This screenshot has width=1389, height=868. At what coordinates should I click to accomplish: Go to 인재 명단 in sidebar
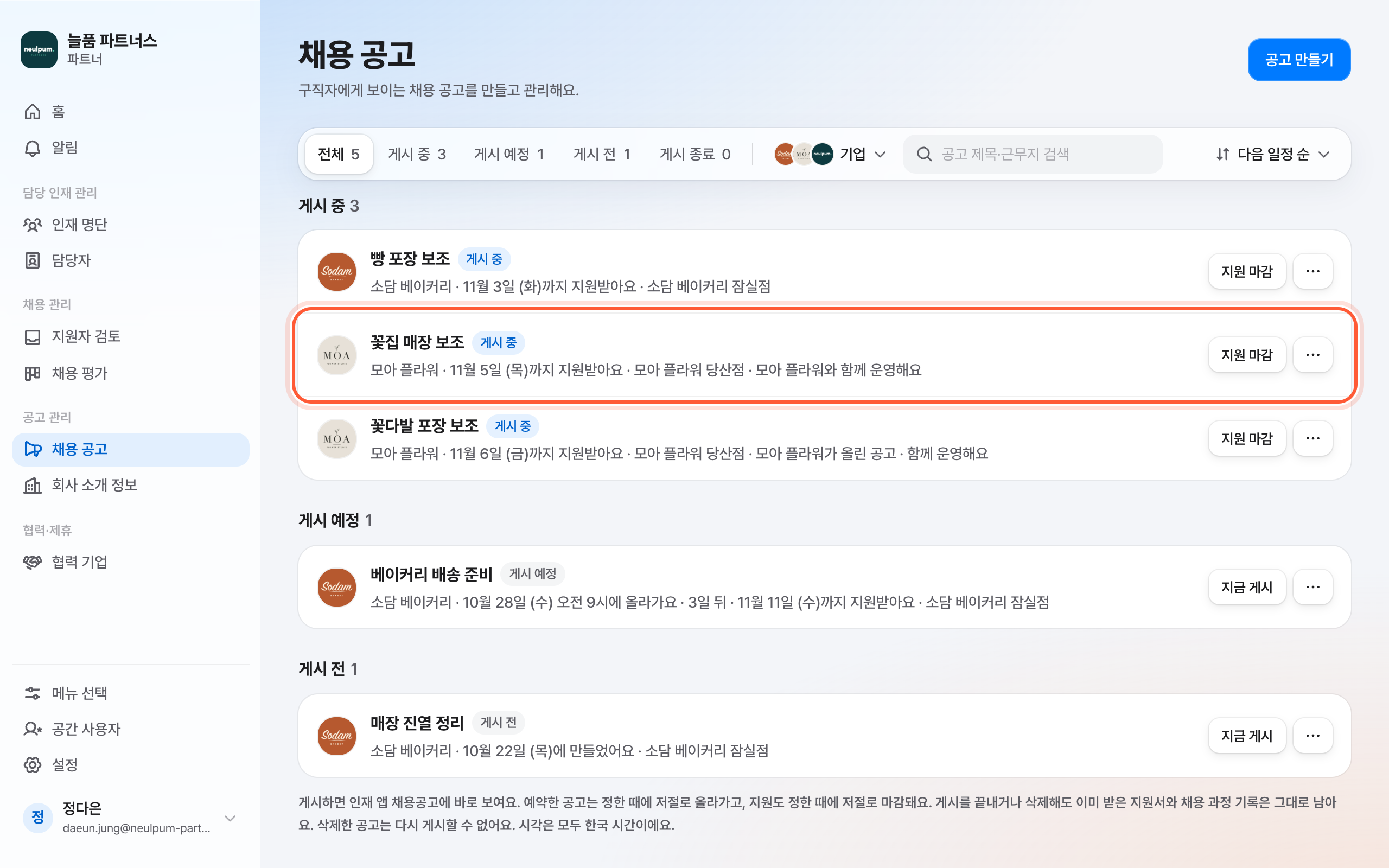(130, 225)
